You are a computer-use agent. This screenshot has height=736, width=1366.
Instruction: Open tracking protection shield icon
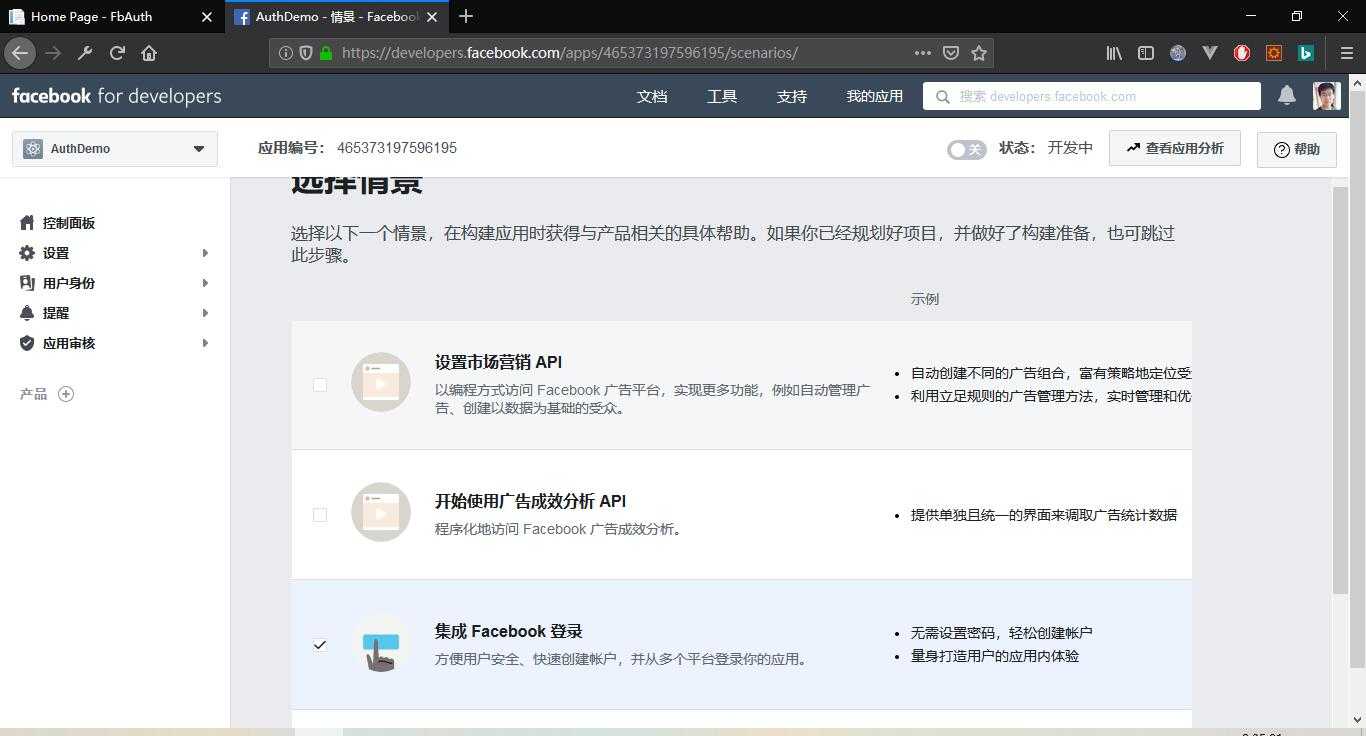pyautogui.click(x=306, y=53)
